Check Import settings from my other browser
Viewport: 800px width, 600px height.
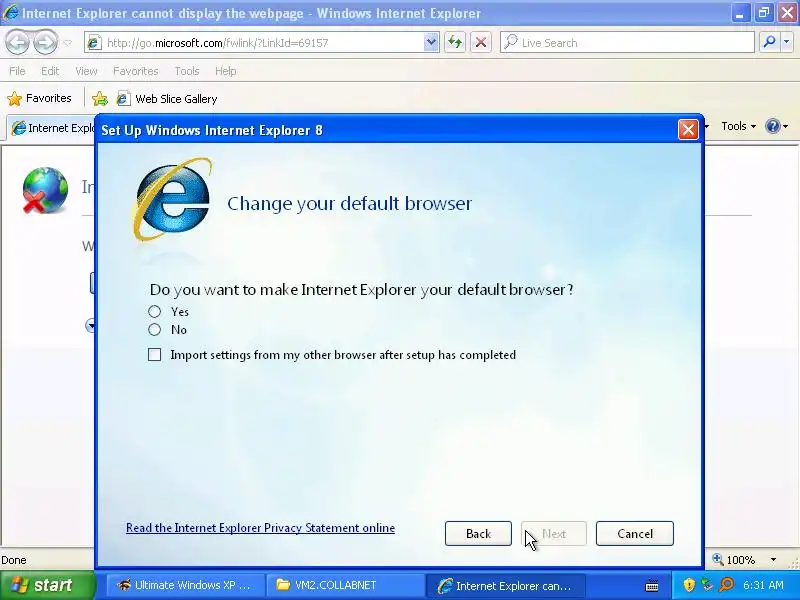pyautogui.click(x=155, y=355)
